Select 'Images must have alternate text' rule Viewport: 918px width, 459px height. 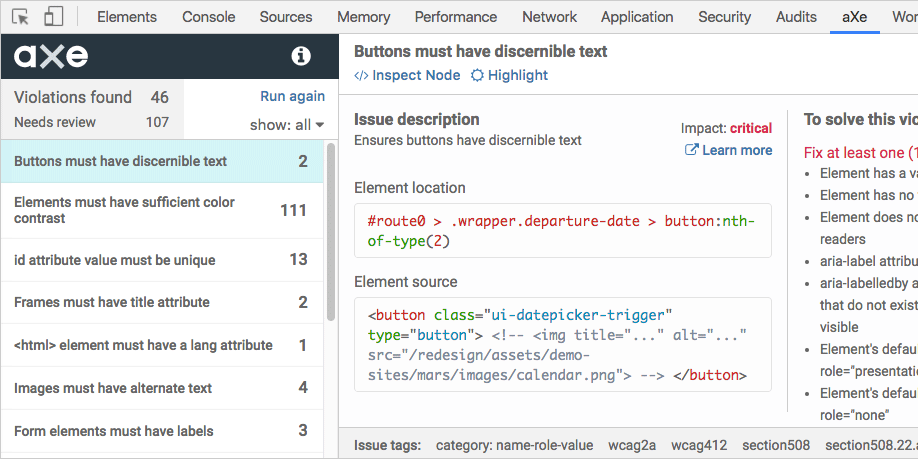pos(162,388)
